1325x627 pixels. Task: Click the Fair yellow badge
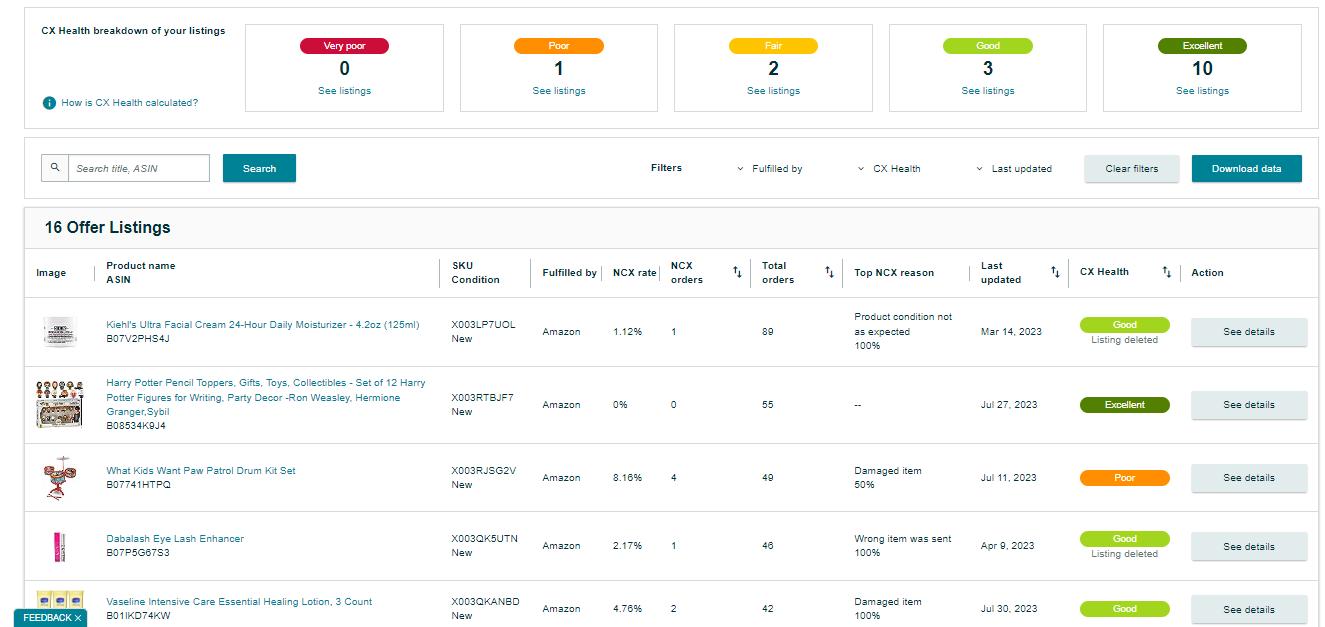click(773, 46)
